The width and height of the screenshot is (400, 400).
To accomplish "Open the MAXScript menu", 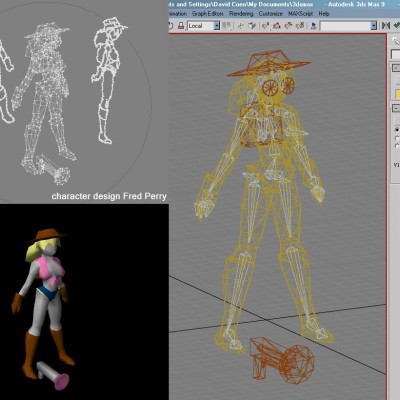I will 300,14.
